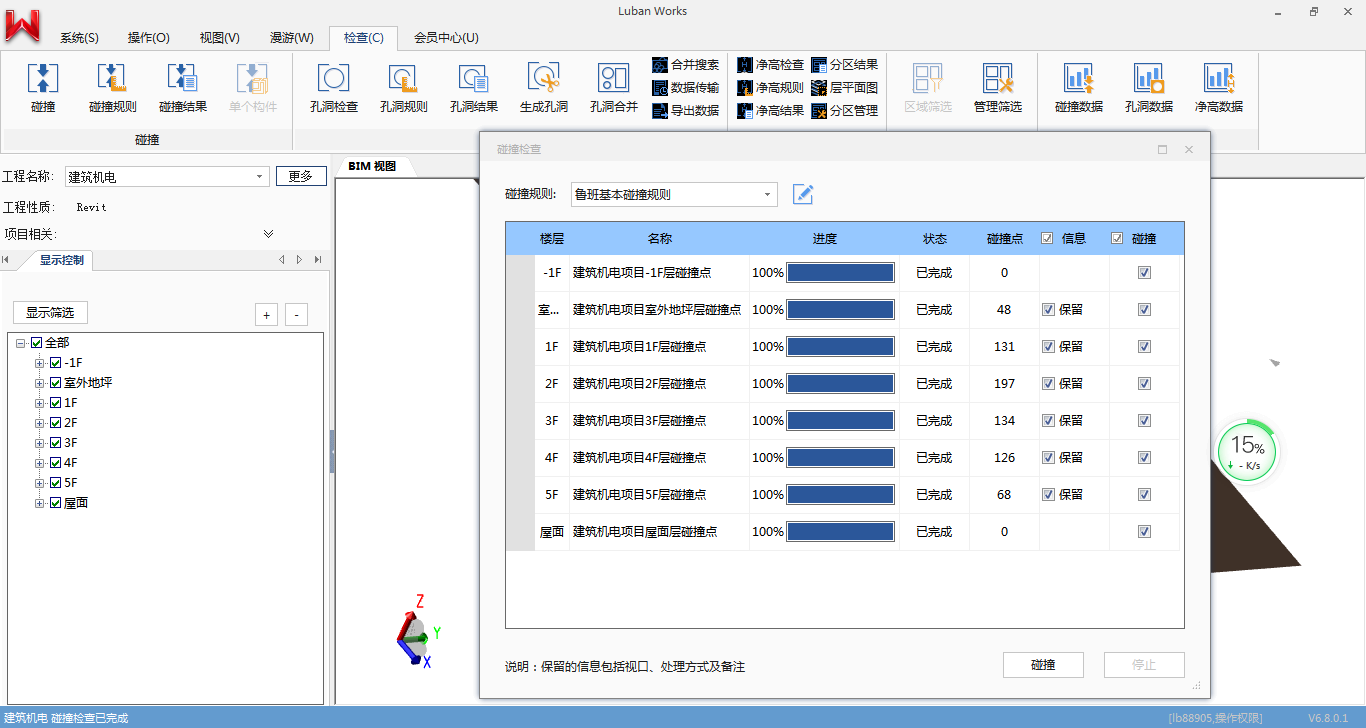Viewport: 1366px width, 728px height.
Task: Open 分区管理 zone management
Action: [x=845, y=110]
